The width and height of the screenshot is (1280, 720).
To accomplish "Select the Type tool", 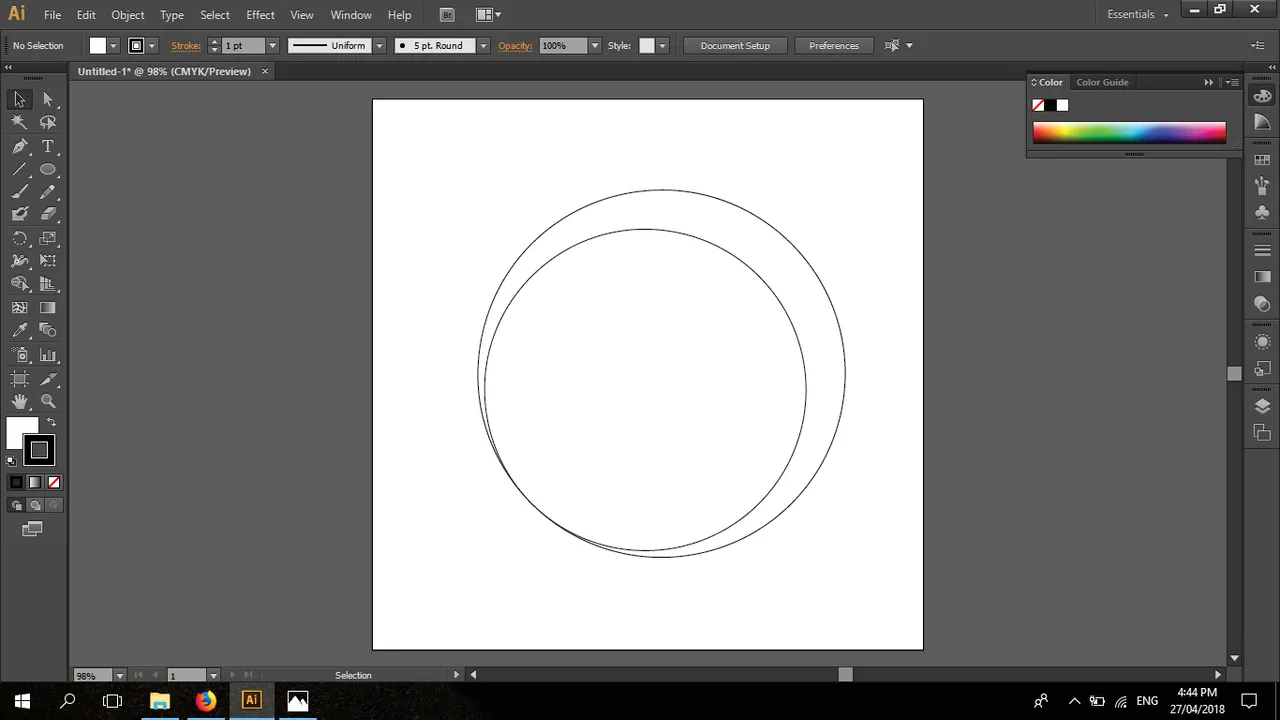I will click(x=48, y=146).
